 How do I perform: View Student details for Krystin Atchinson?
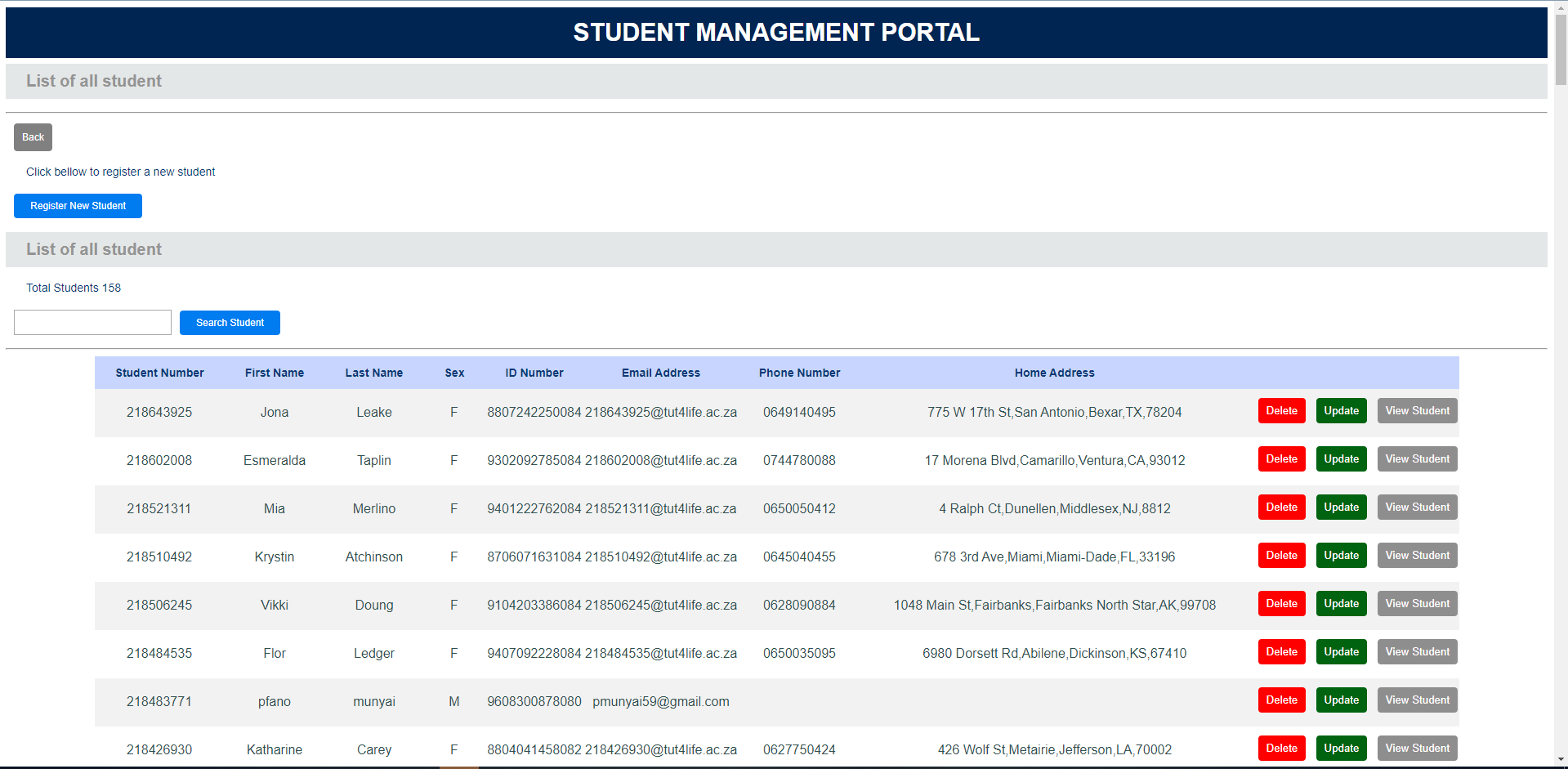[x=1417, y=556]
